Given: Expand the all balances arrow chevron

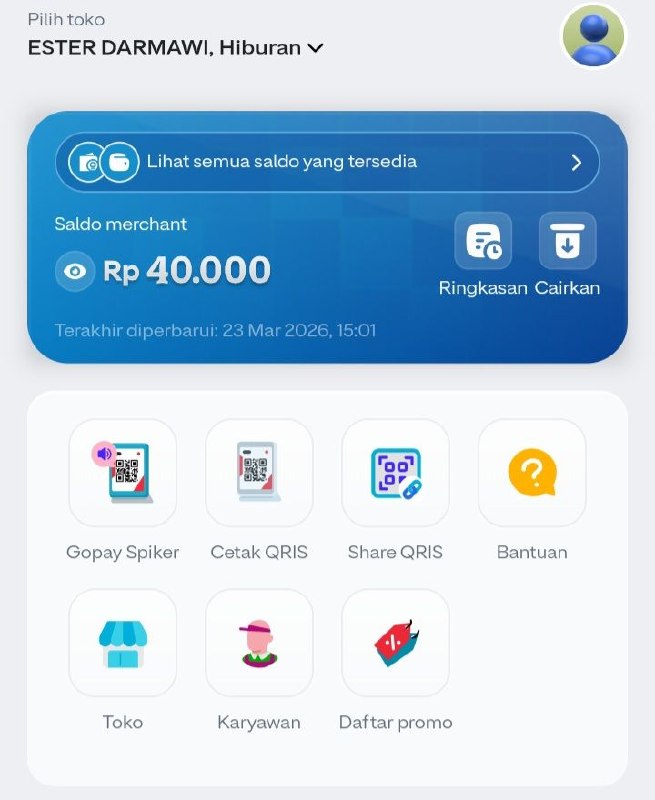Looking at the screenshot, I should coord(576,163).
